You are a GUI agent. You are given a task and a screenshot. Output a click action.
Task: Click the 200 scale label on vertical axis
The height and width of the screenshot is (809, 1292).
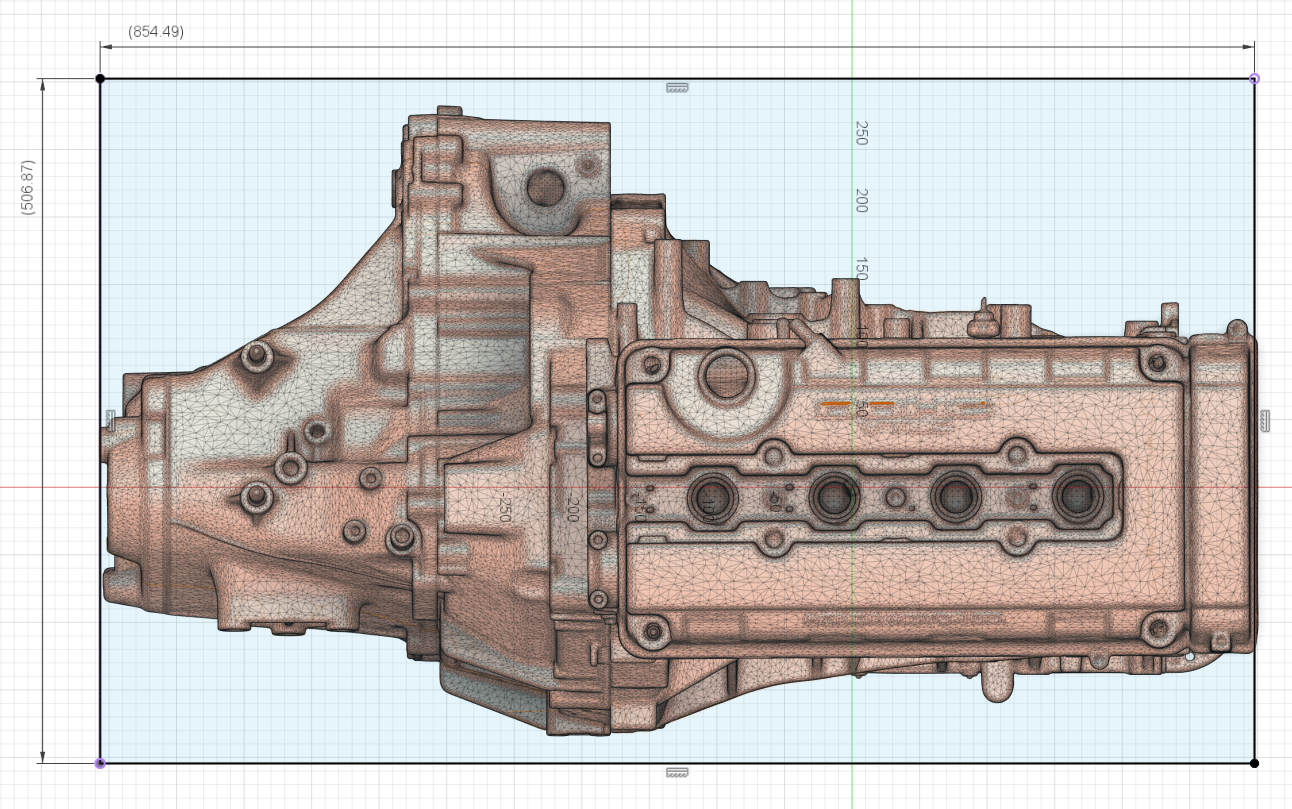pos(860,200)
